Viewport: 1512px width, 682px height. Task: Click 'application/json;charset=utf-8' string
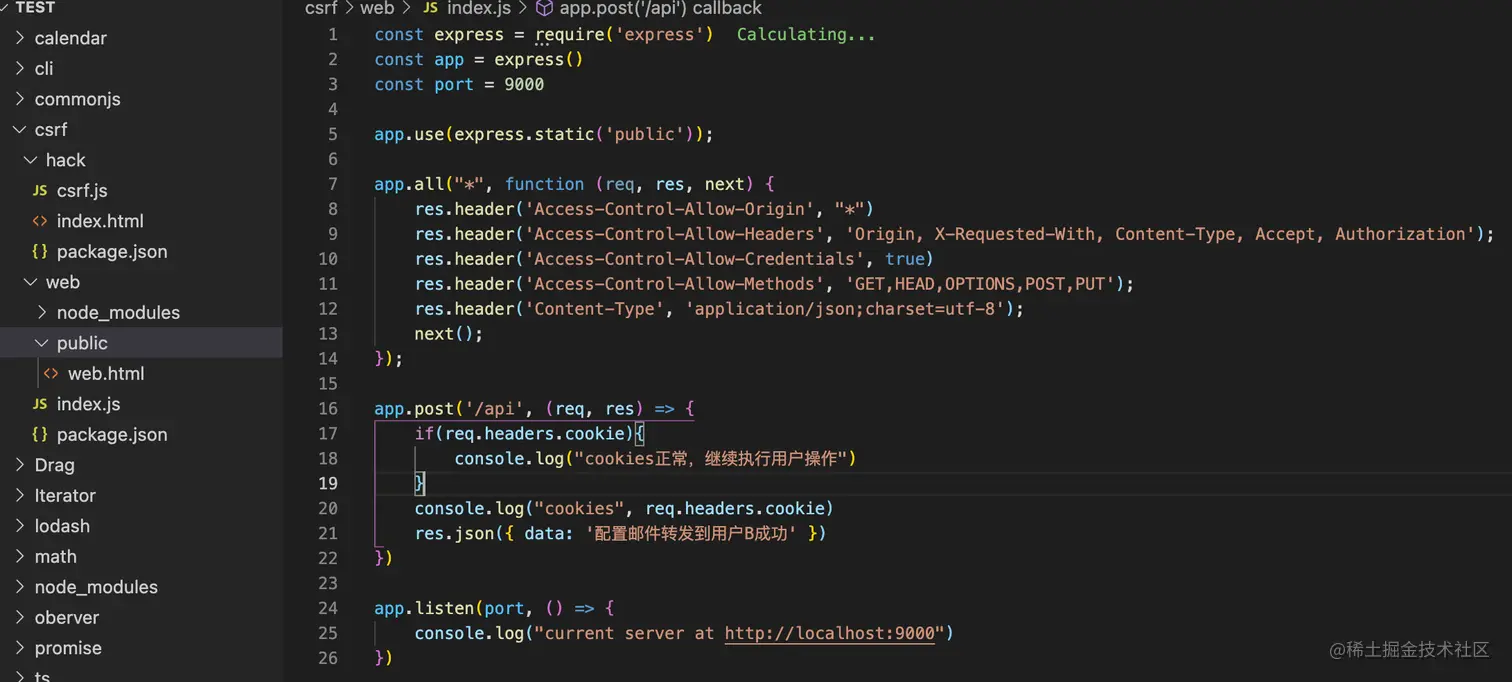pos(844,309)
